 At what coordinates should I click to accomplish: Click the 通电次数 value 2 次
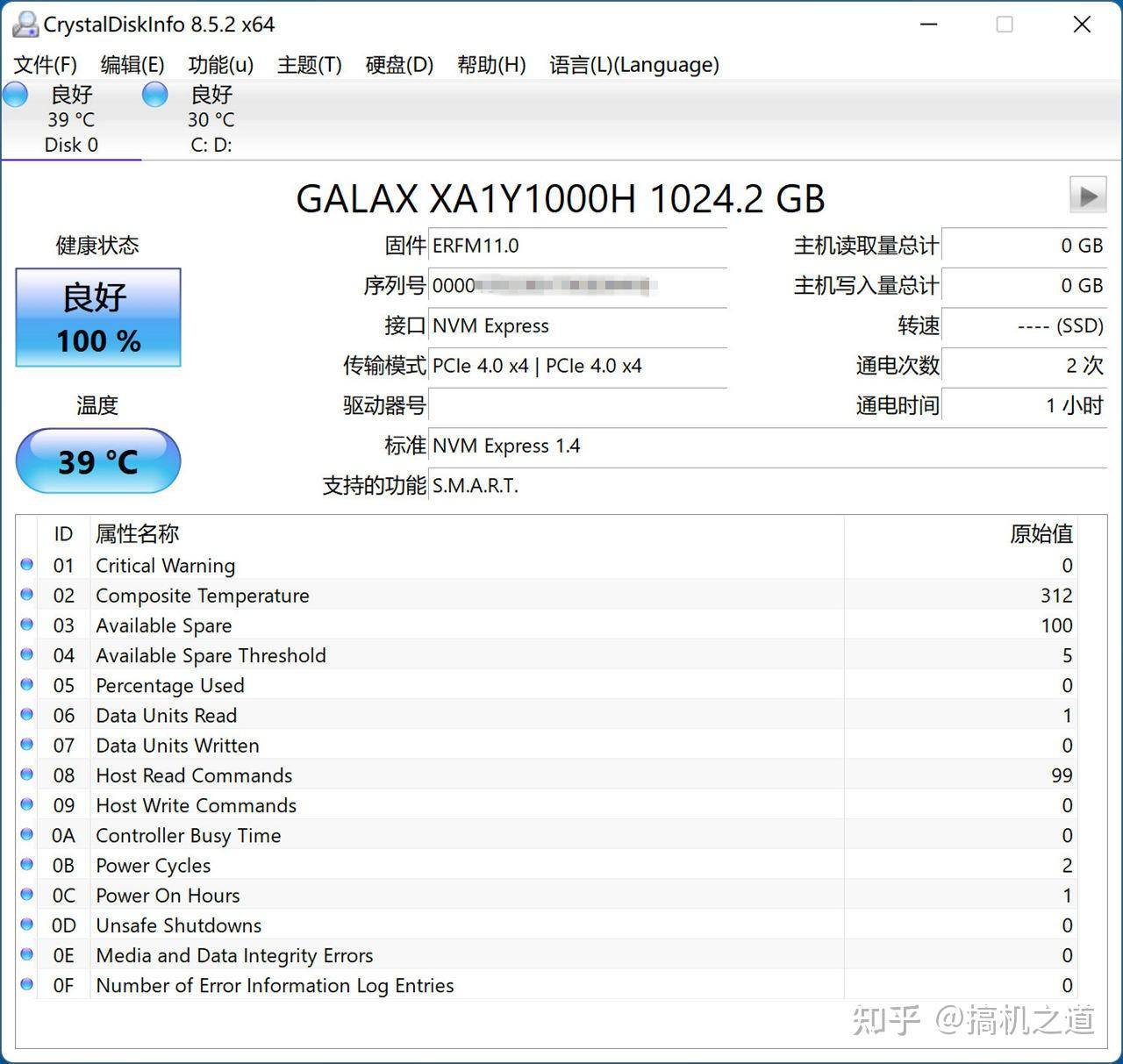click(1024, 366)
